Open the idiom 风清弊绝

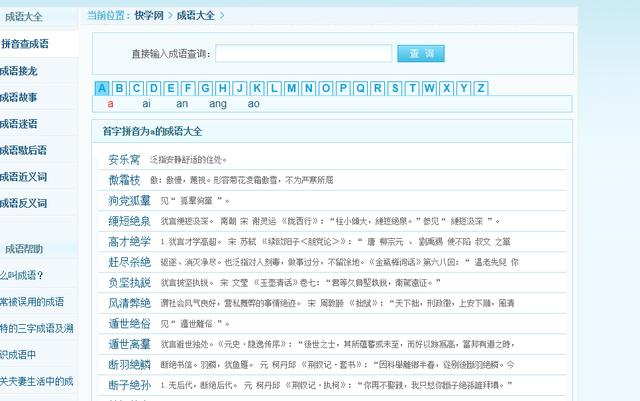[x=129, y=303]
